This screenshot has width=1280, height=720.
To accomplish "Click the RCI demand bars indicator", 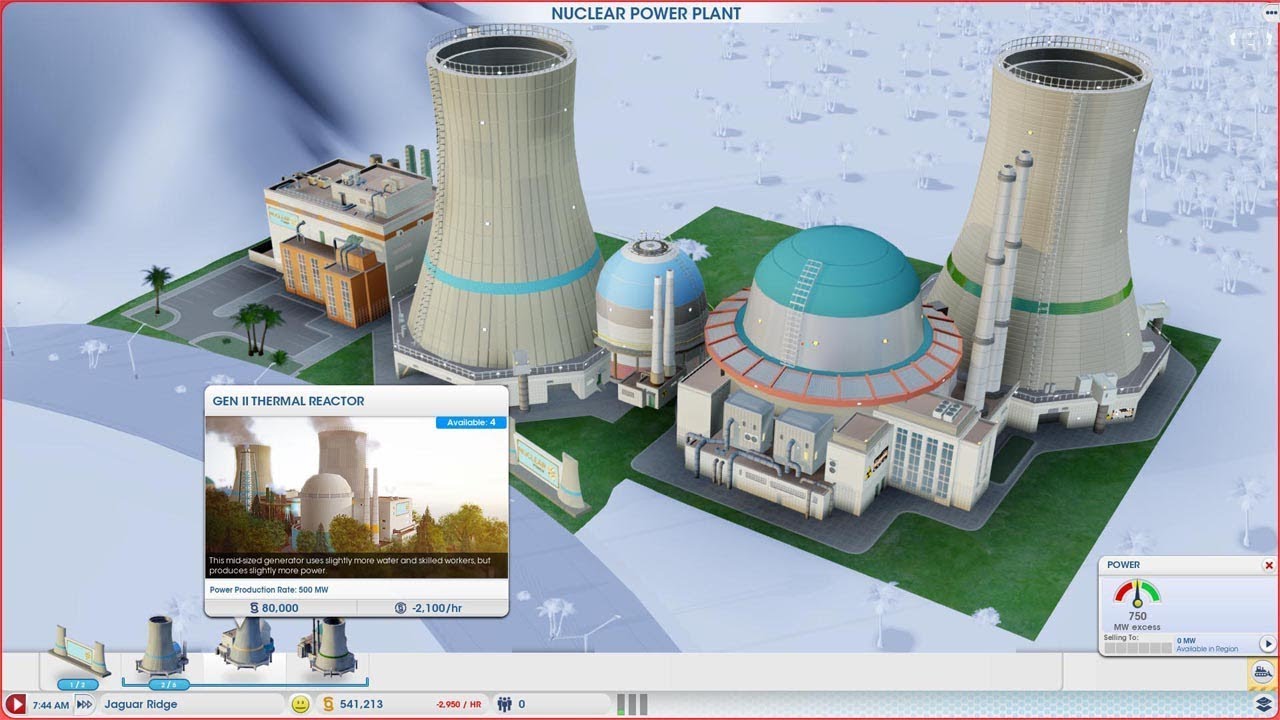I will tap(632, 704).
